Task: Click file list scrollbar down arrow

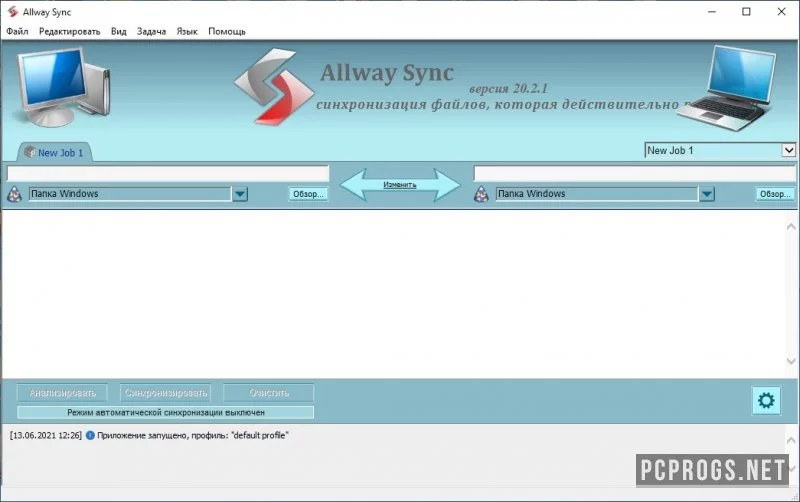Action: 791,361
